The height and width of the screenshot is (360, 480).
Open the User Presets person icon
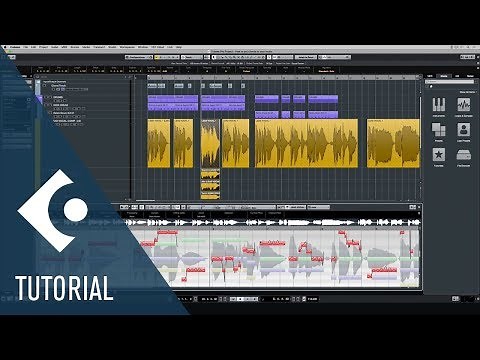coord(463,130)
